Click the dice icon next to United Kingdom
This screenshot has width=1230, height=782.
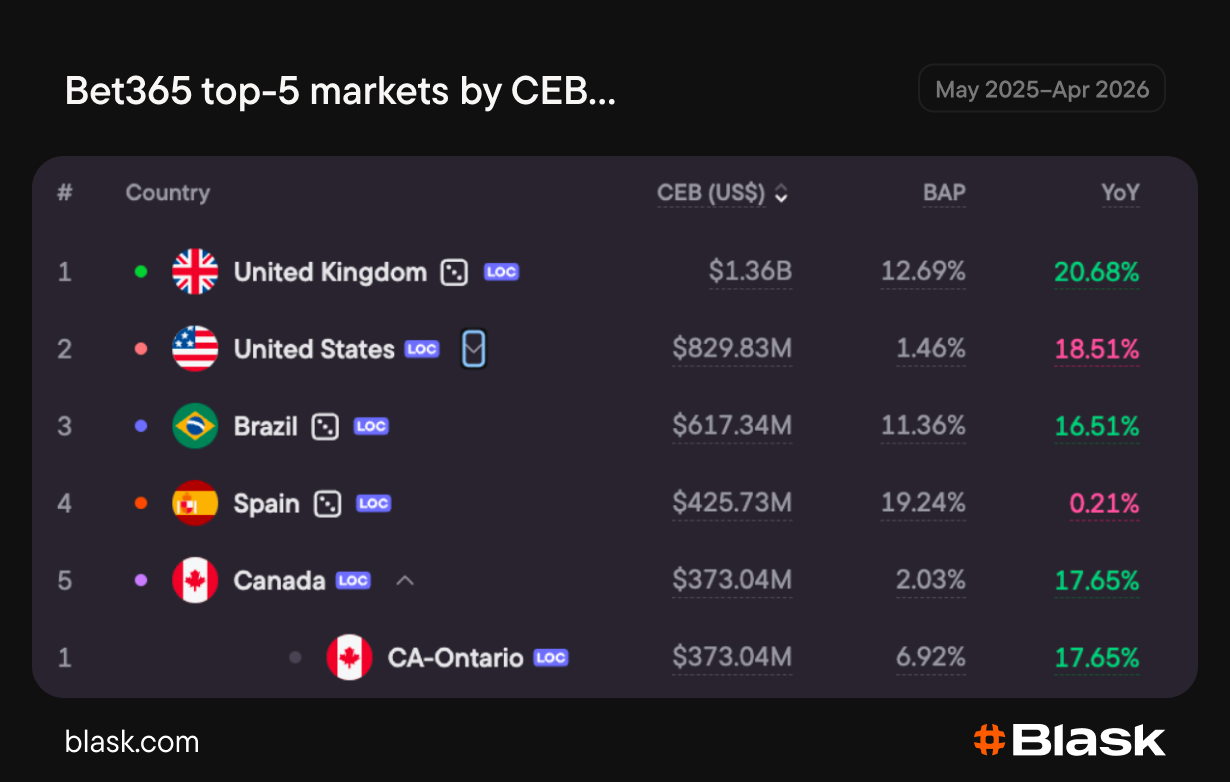[454, 272]
